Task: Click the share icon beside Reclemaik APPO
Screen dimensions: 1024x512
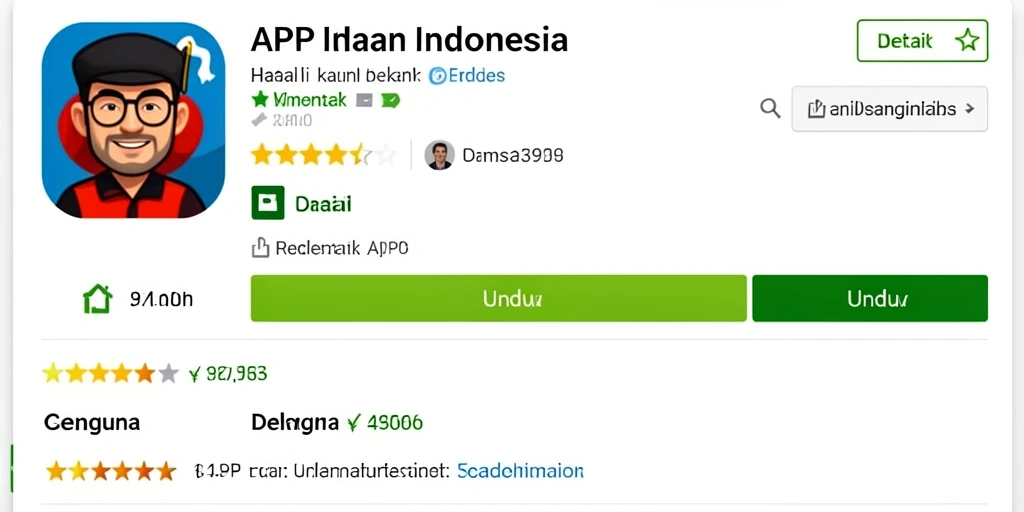Action: coord(260,248)
